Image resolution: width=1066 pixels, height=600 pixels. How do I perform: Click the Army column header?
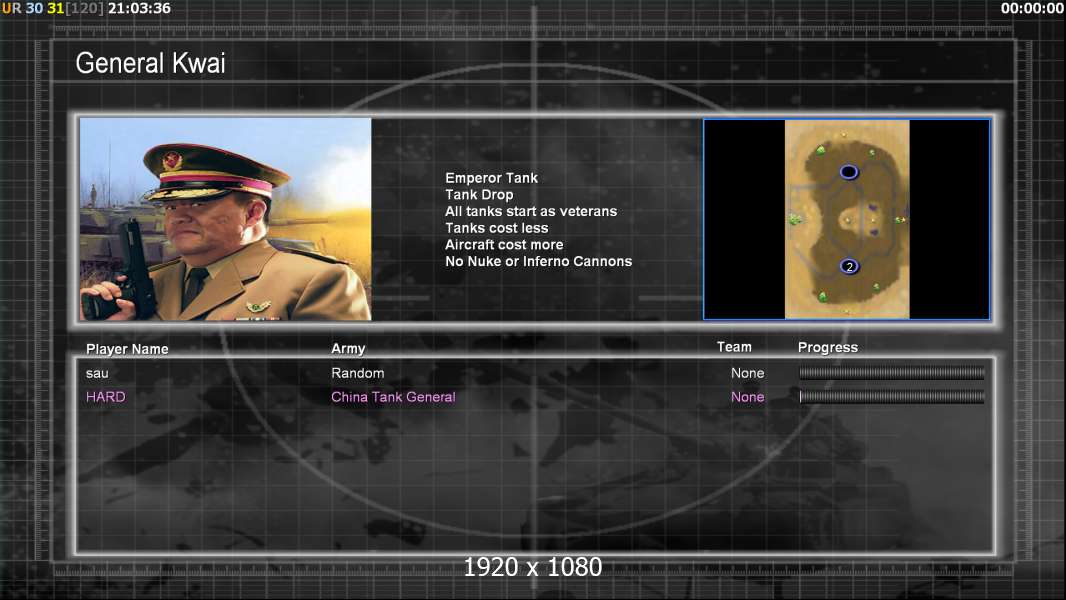[x=348, y=349]
